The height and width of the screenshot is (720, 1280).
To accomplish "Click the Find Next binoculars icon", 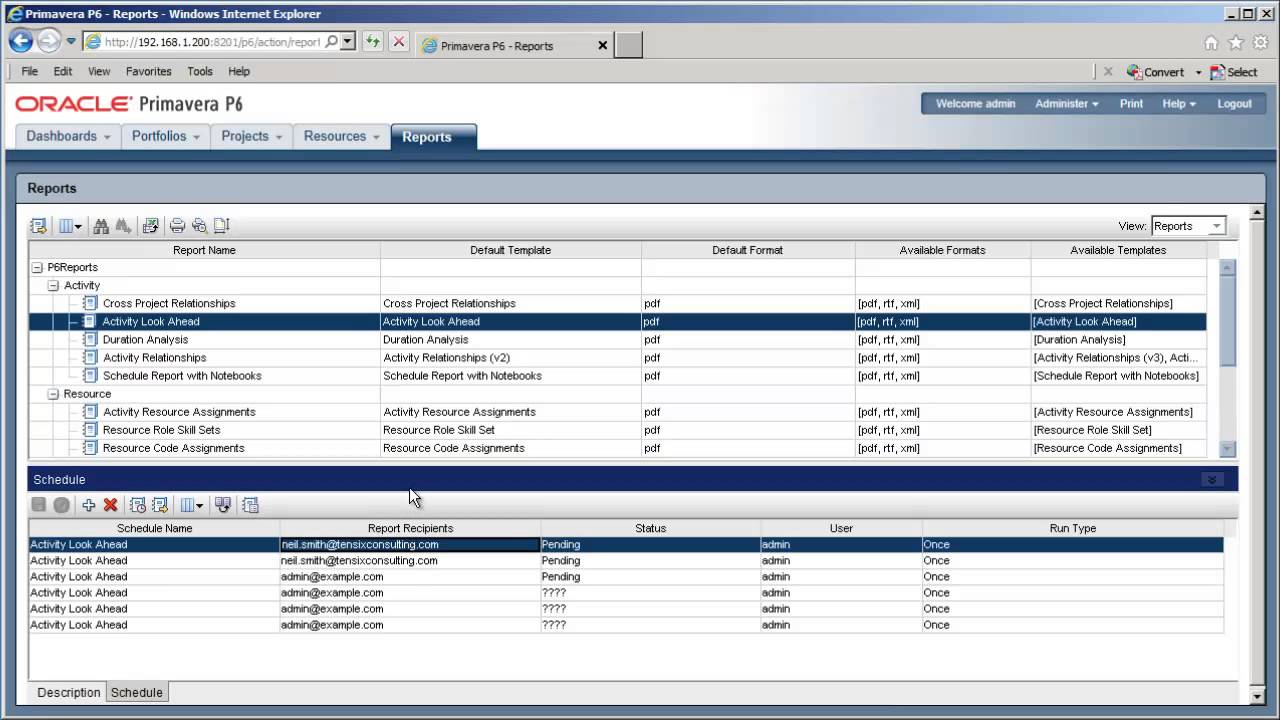I will pyautogui.click(x=123, y=226).
